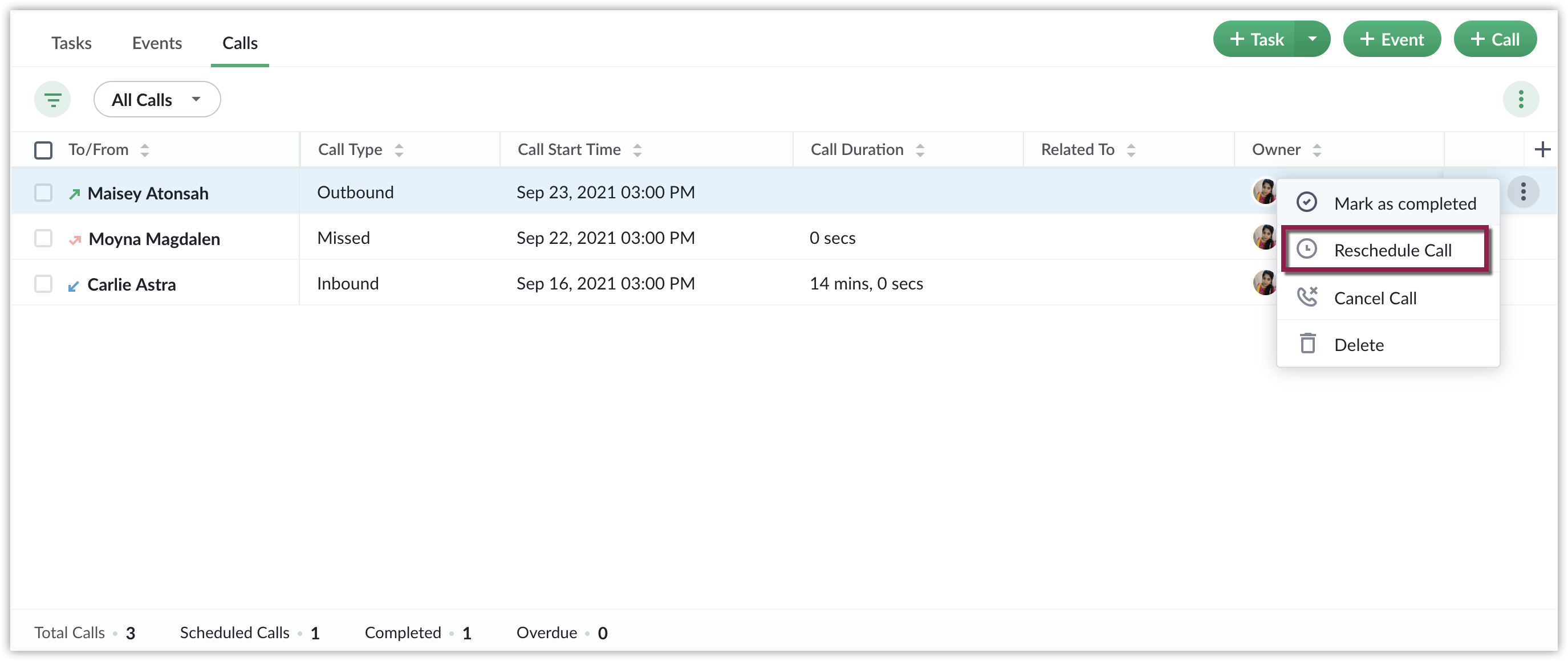Tick the select-all checkbox in header
Screen dimensions: 1568x661
tap(43, 150)
